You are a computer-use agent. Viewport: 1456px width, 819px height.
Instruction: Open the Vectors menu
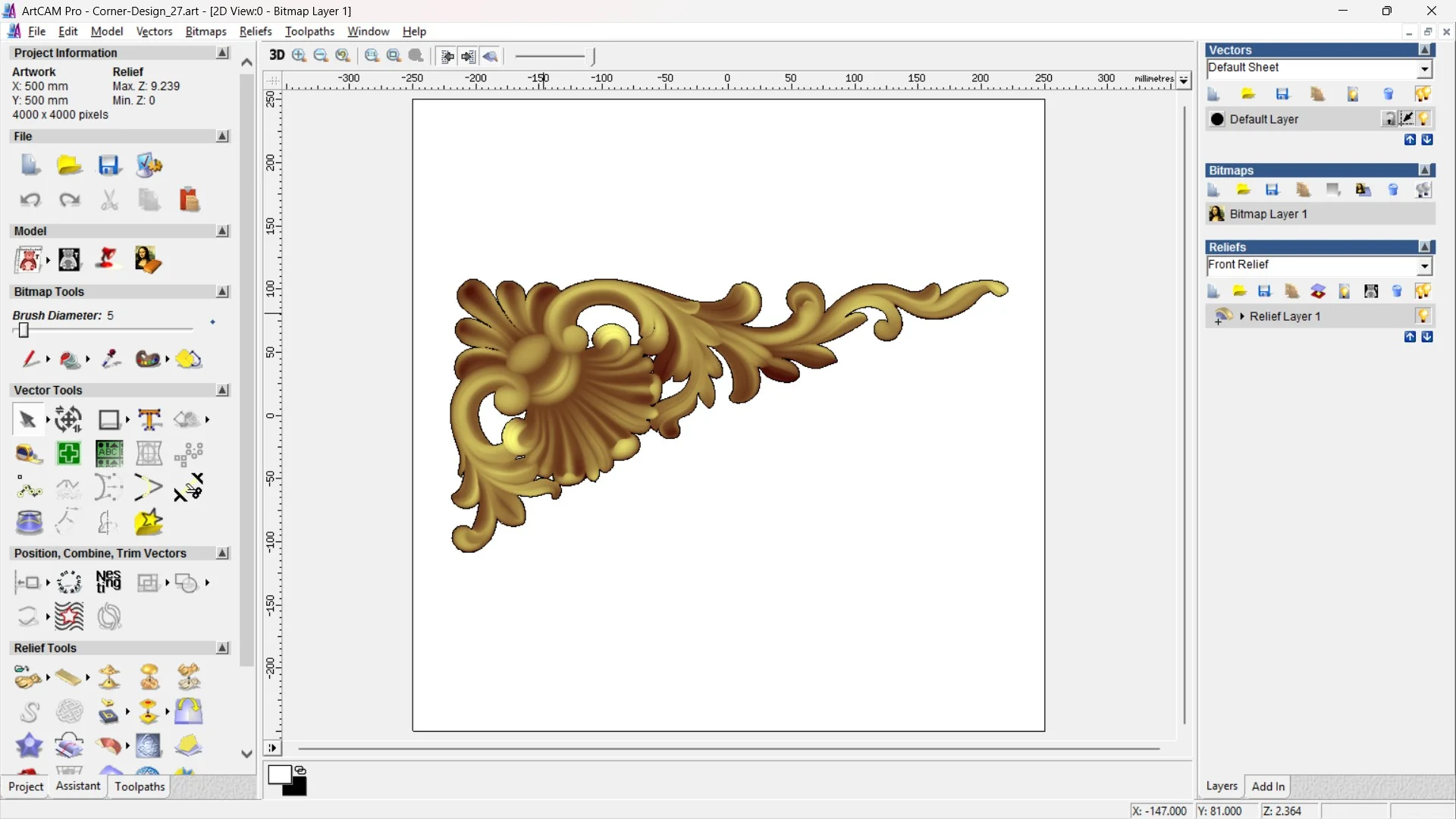pyautogui.click(x=154, y=31)
